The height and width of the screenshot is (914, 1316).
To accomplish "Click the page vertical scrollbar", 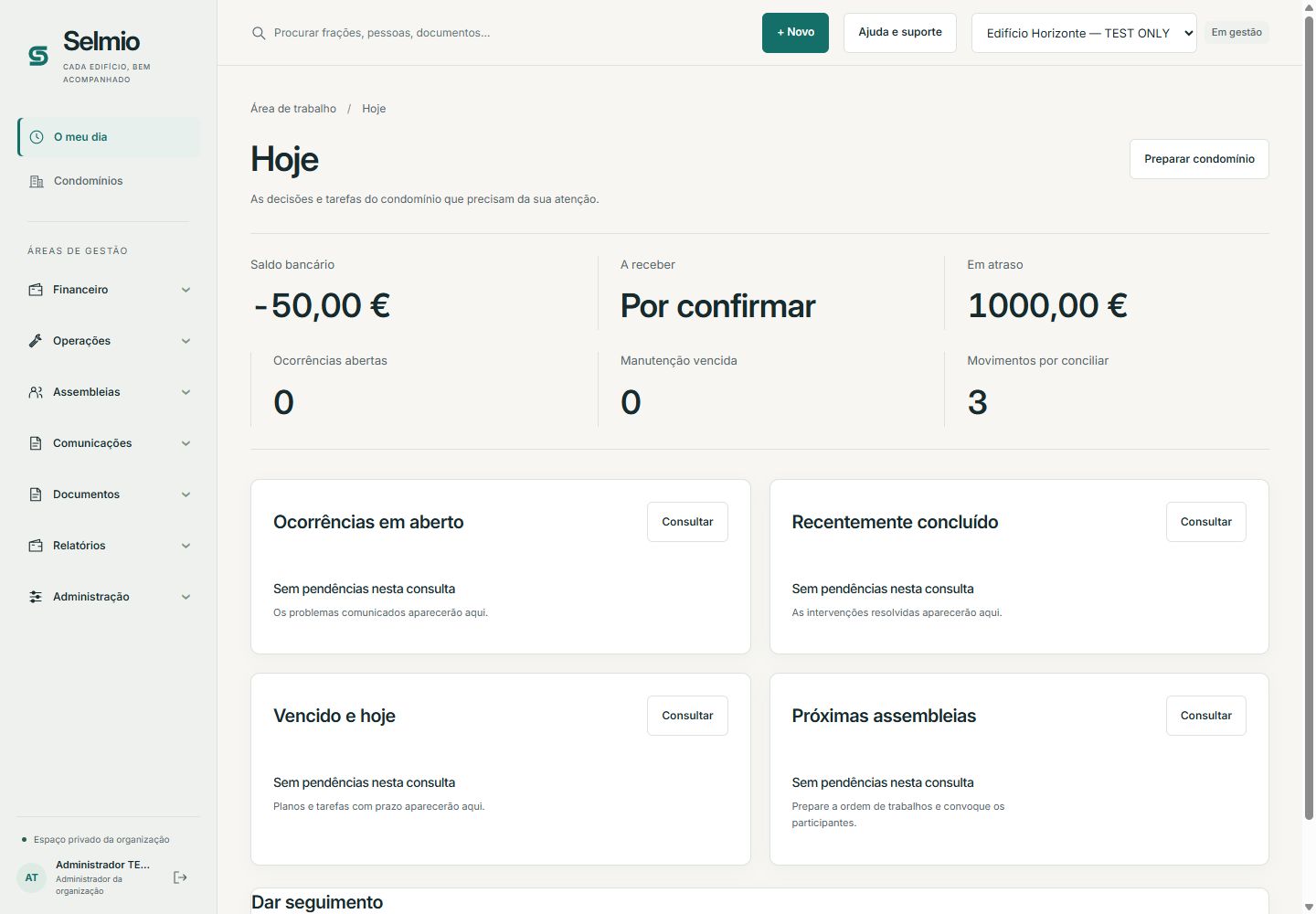I will [1309, 416].
